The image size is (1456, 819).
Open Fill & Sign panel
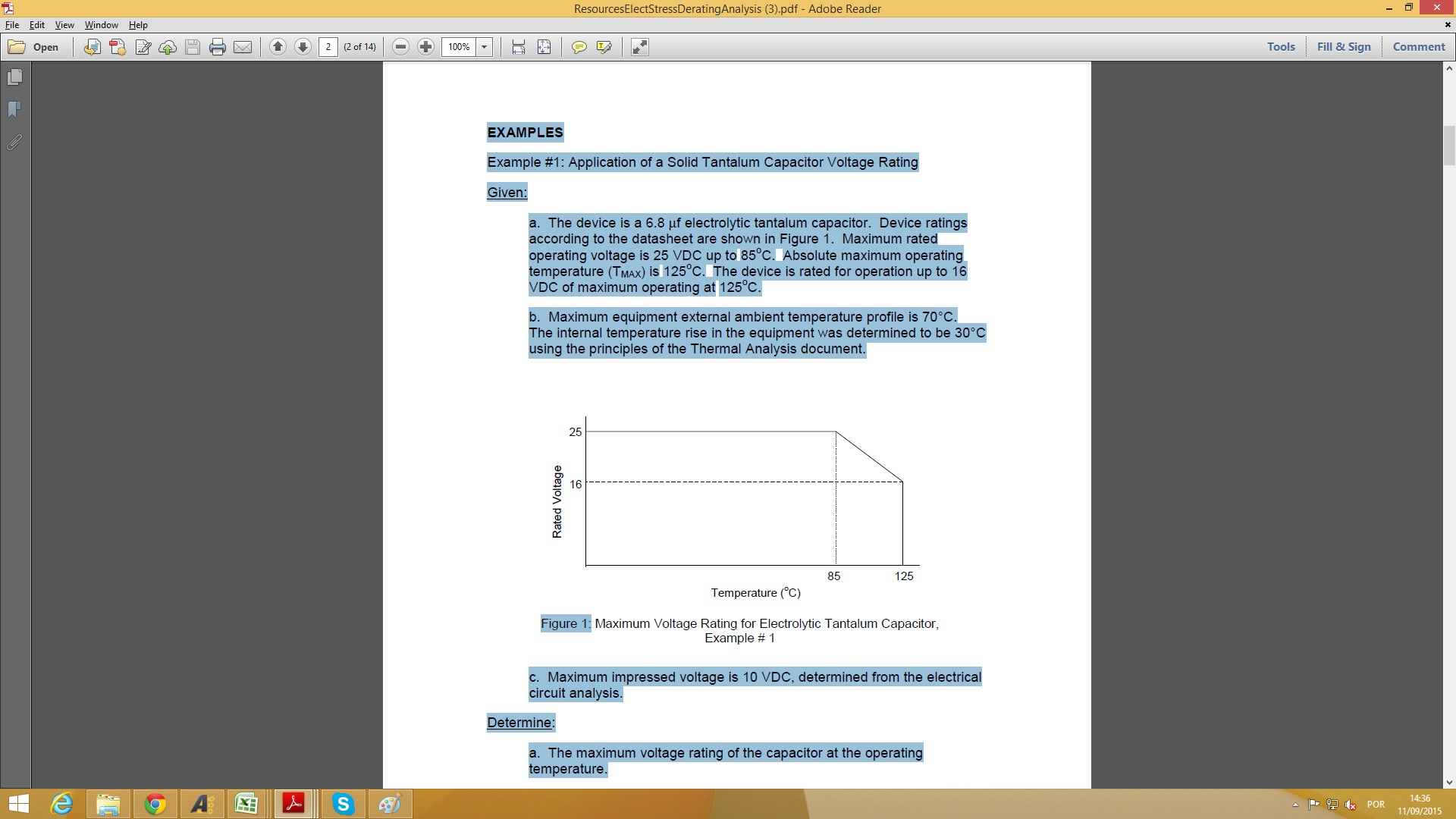(1343, 46)
